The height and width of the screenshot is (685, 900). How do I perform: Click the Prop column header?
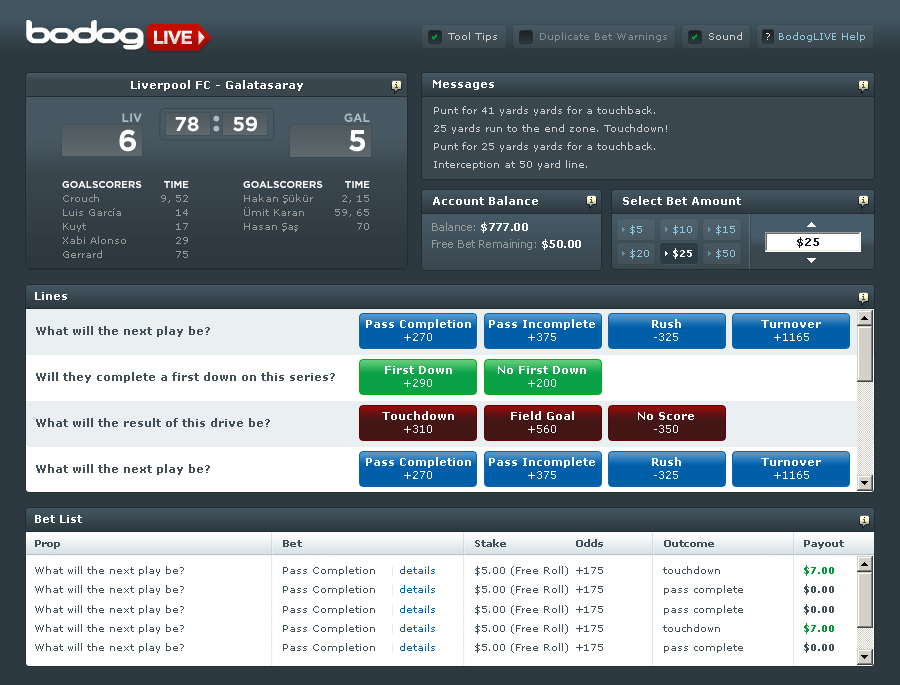click(47, 544)
